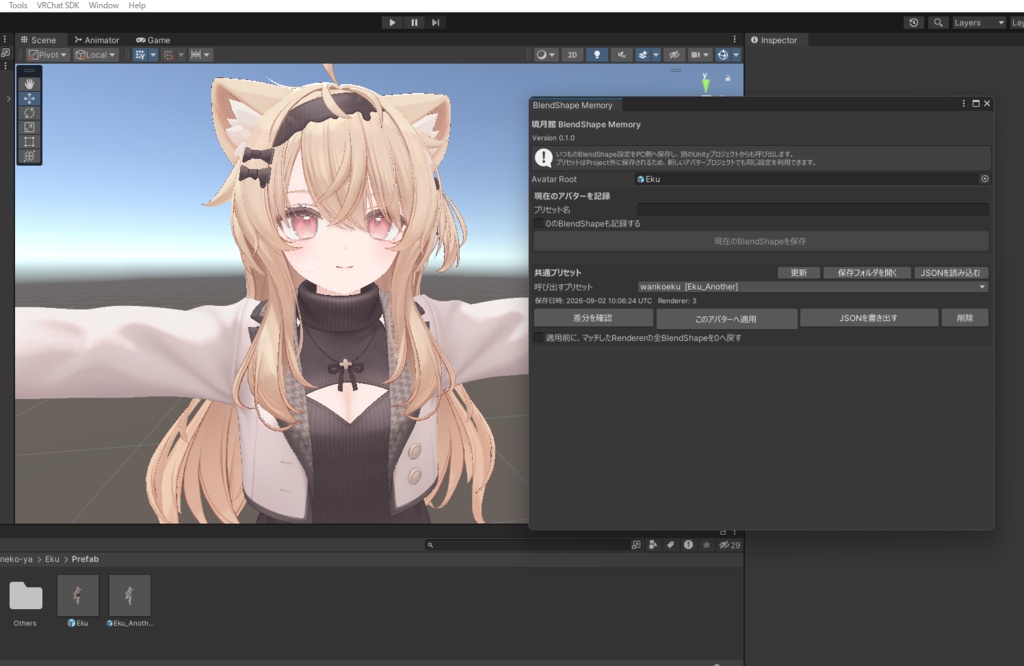This screenshot has height=666, width=1024.
Task: Open draw mode shading dropdown
Action: tap(545, 55)
